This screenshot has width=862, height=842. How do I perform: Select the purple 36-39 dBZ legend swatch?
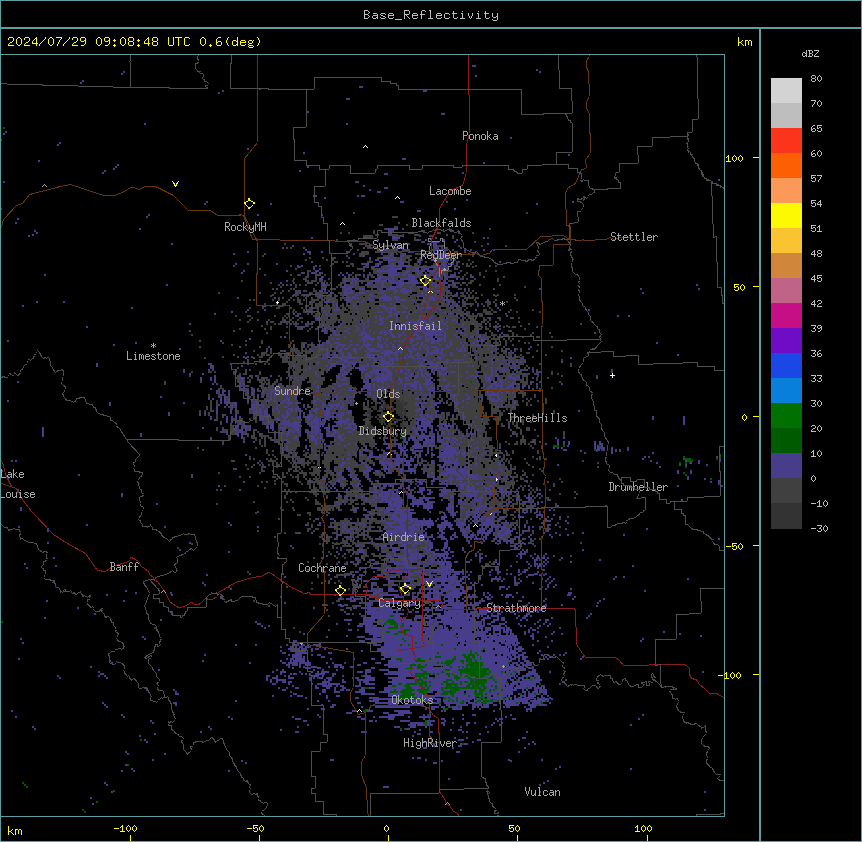point(786,341)
